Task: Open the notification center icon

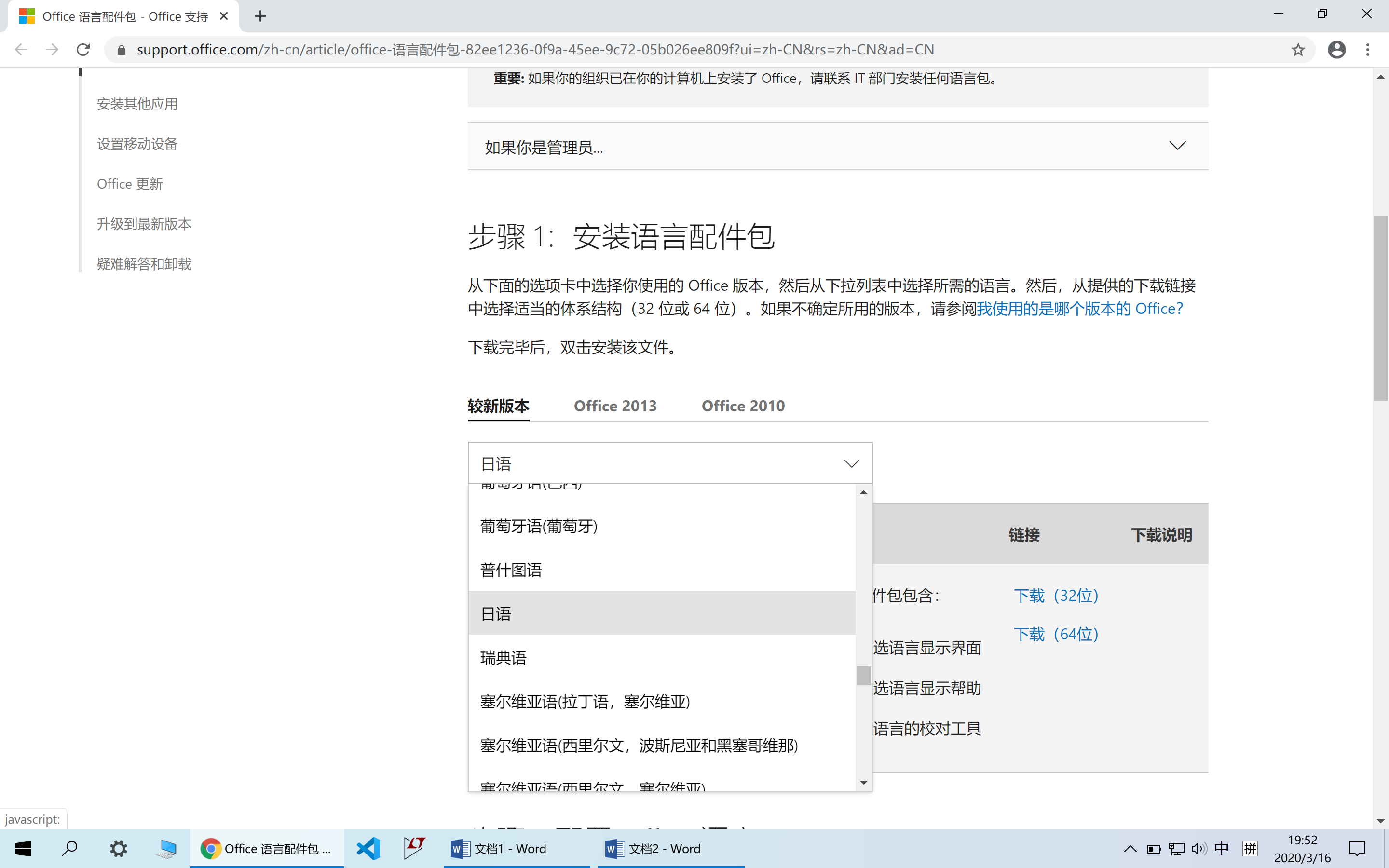Action: click(x=1358, y=849)
